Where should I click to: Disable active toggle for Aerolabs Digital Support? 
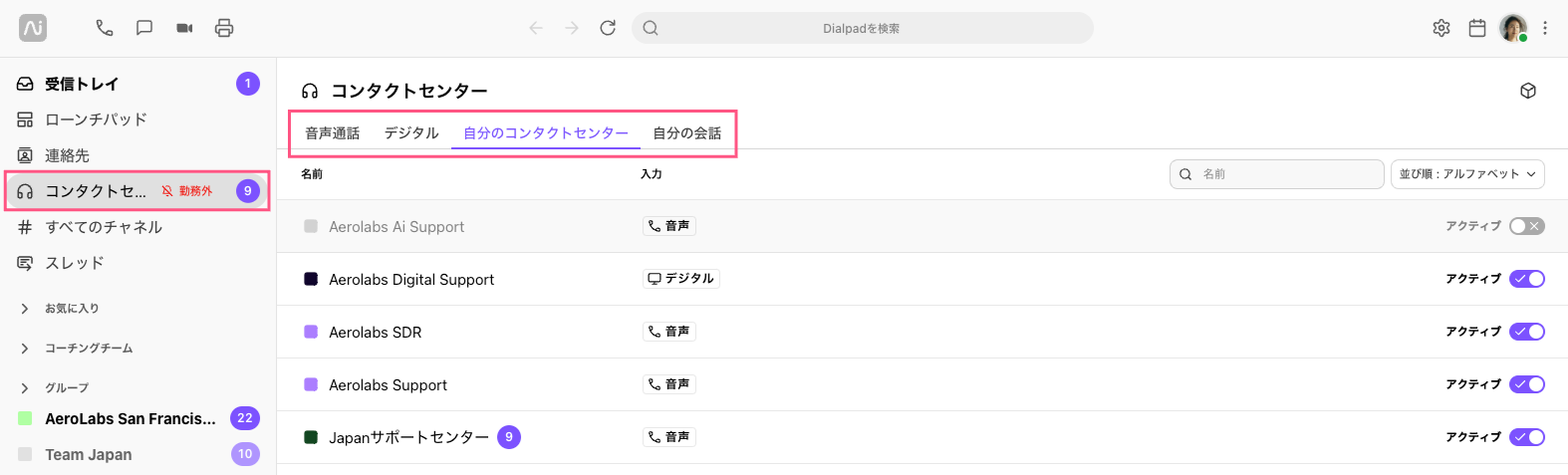tap(1527, 279)
